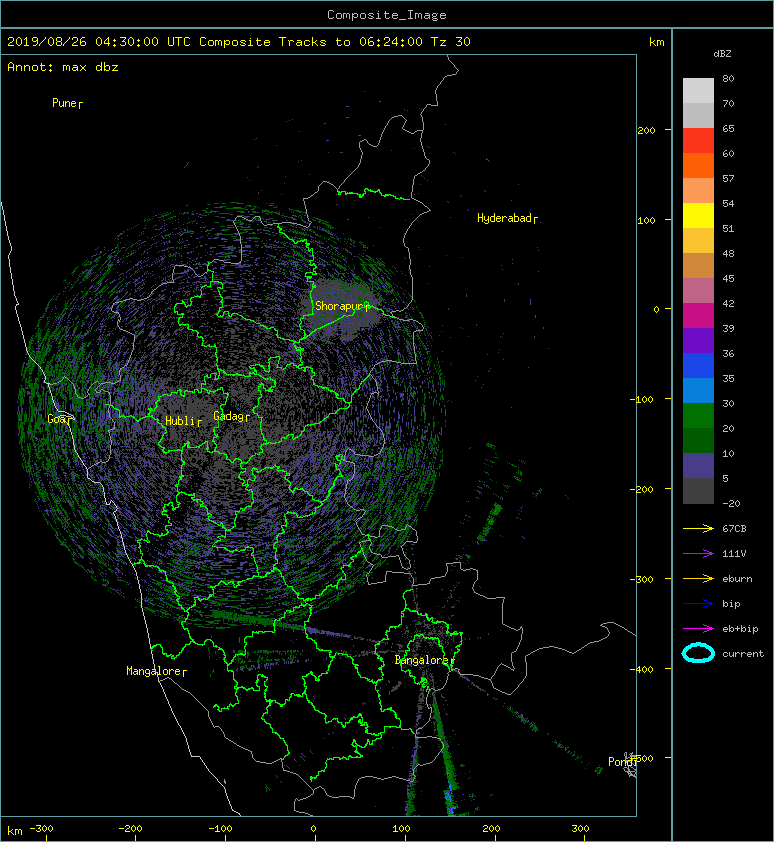Viewport: 774px width, 842px height.
Task: Click the cyan current ellipse icon
Action: [698, 653]
